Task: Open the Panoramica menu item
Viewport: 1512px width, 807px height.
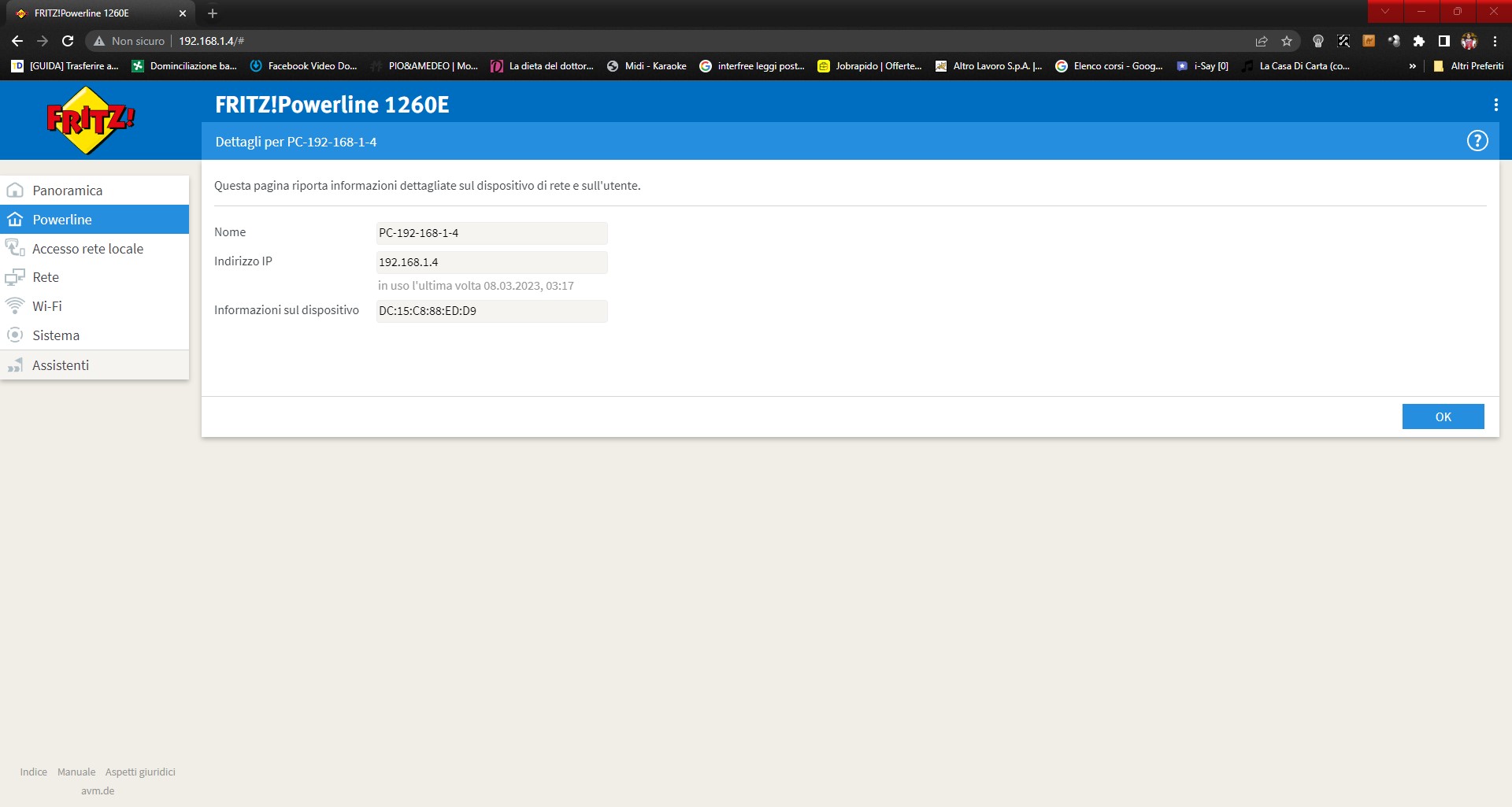Action: tap(94, 191)
